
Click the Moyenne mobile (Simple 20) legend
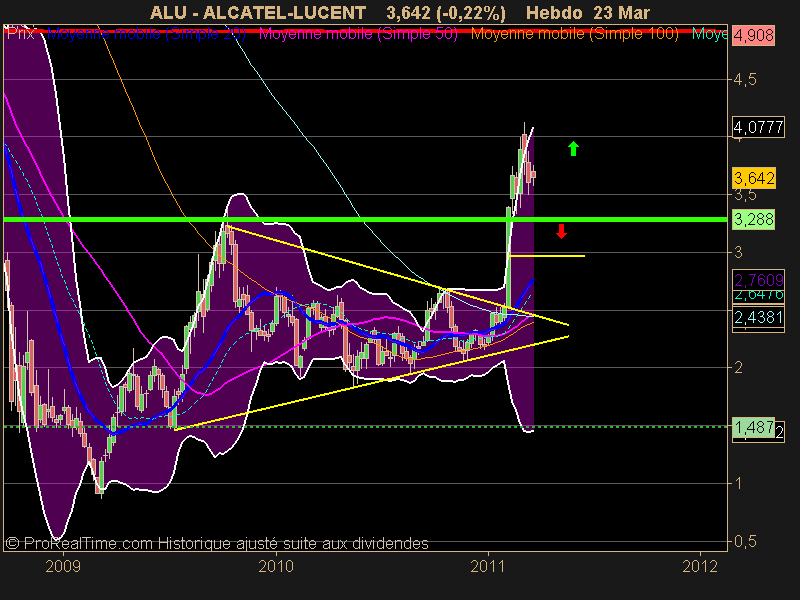(x=146, y=34)
